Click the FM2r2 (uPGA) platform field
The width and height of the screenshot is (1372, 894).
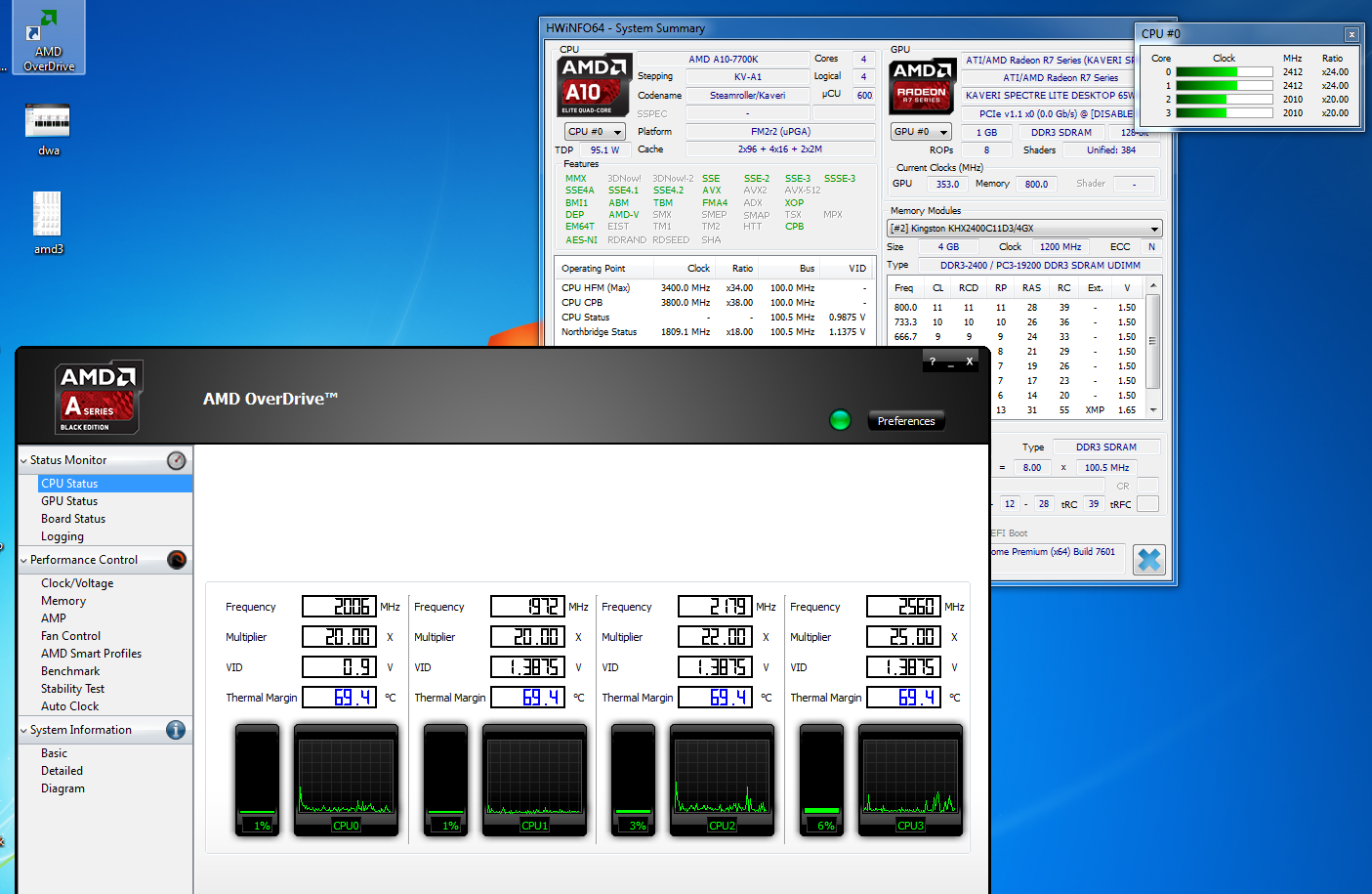coord(780,132)
